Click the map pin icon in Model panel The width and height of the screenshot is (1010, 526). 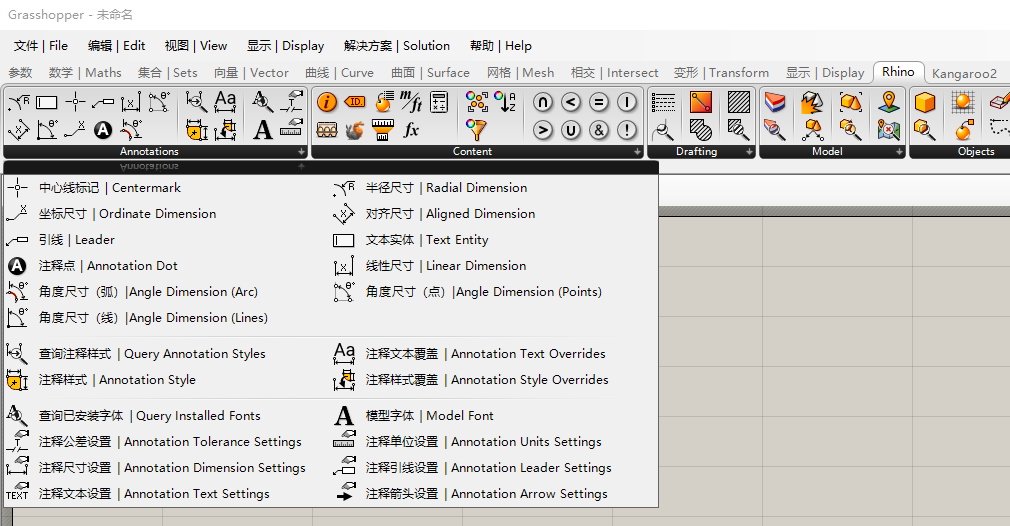click(889, 102)
